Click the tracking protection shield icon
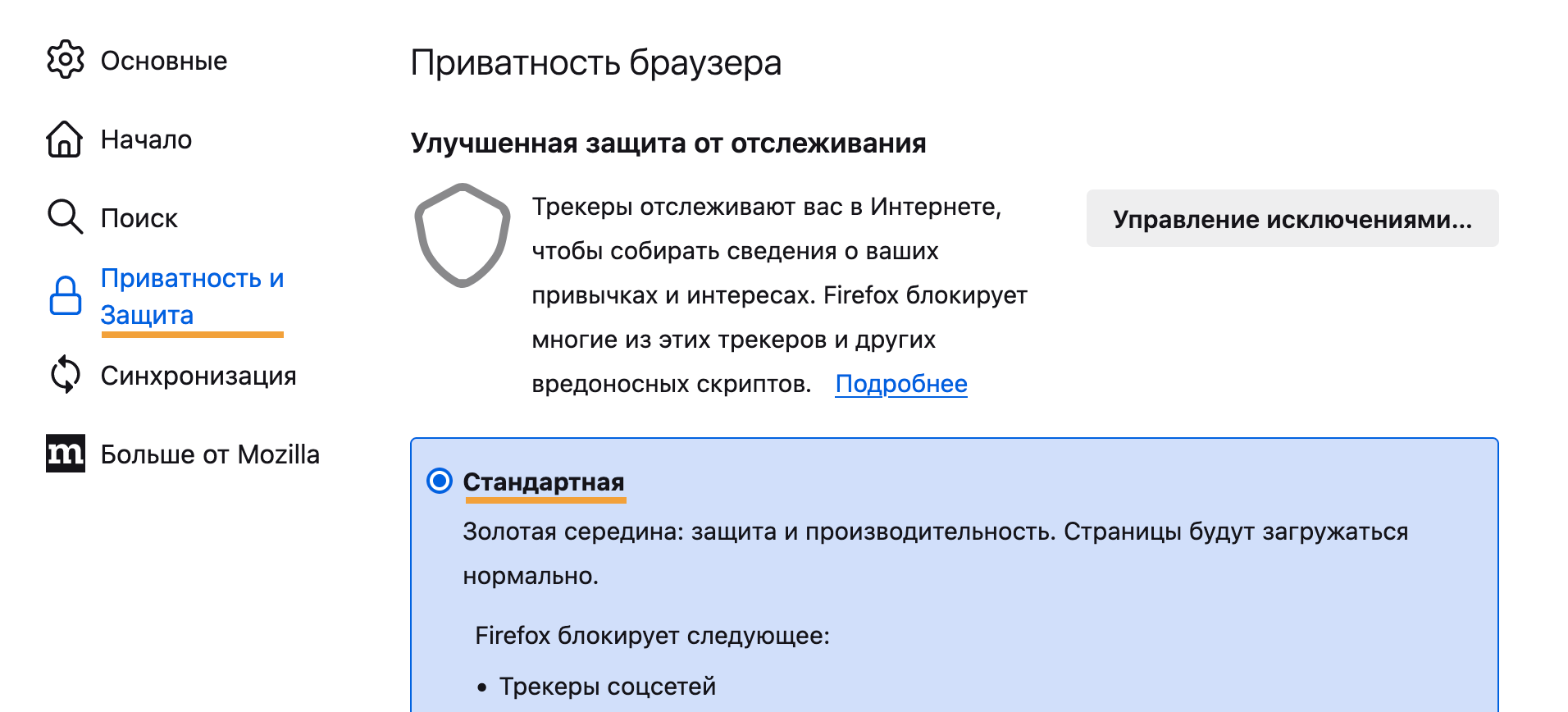1568x712 pixels. 463,235
